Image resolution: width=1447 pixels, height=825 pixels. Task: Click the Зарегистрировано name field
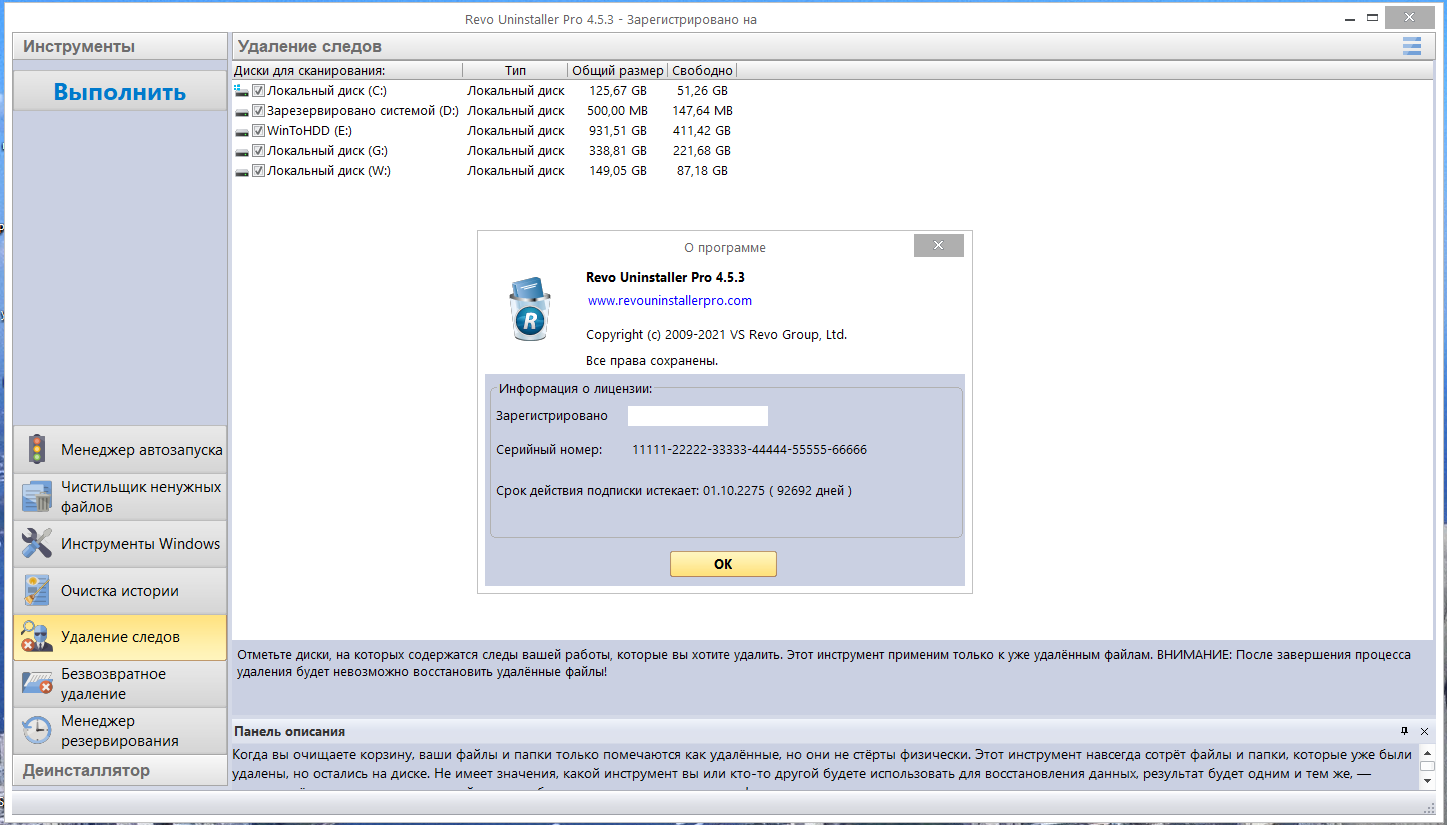tap(698, 416)
